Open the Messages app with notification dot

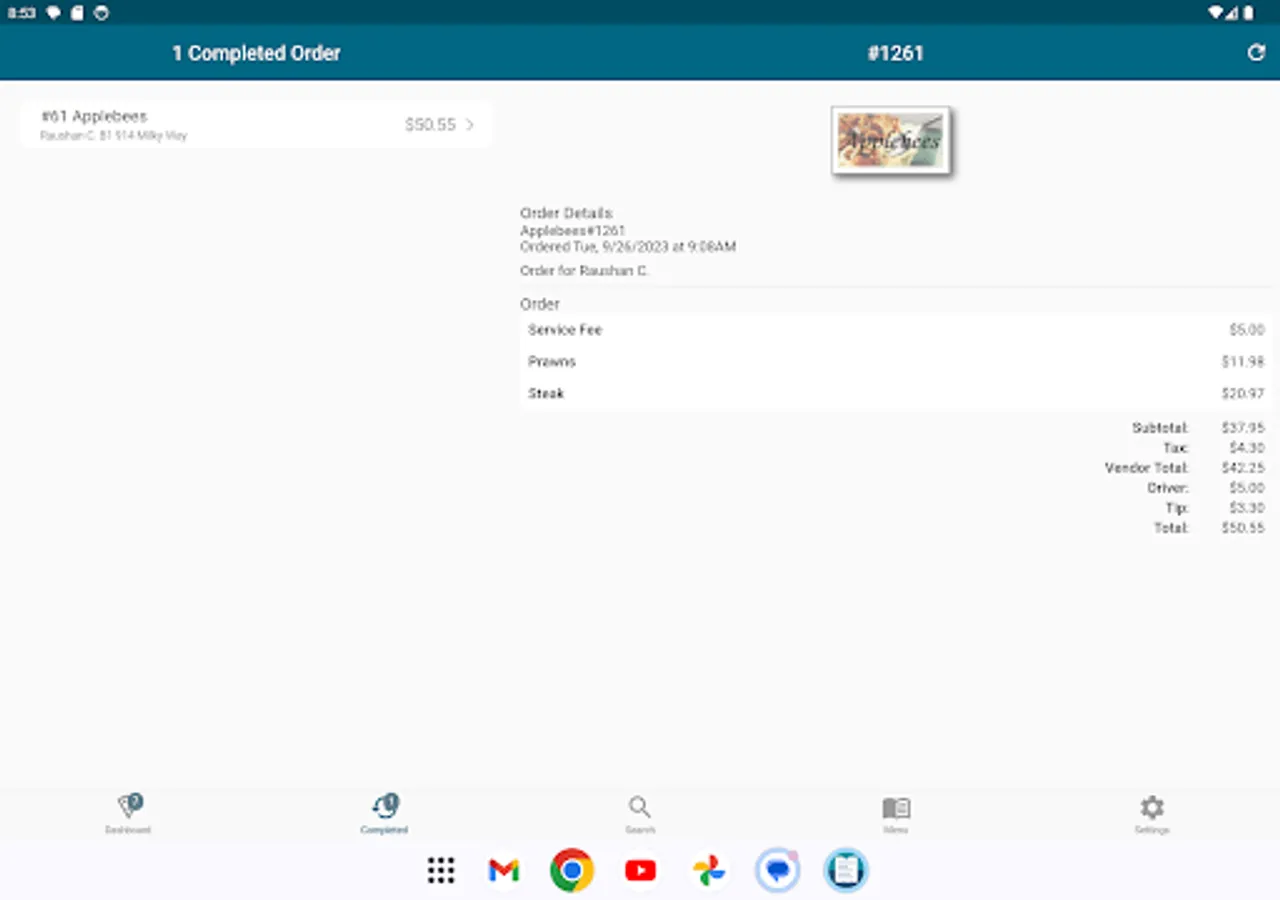click(x=777, y=870)
